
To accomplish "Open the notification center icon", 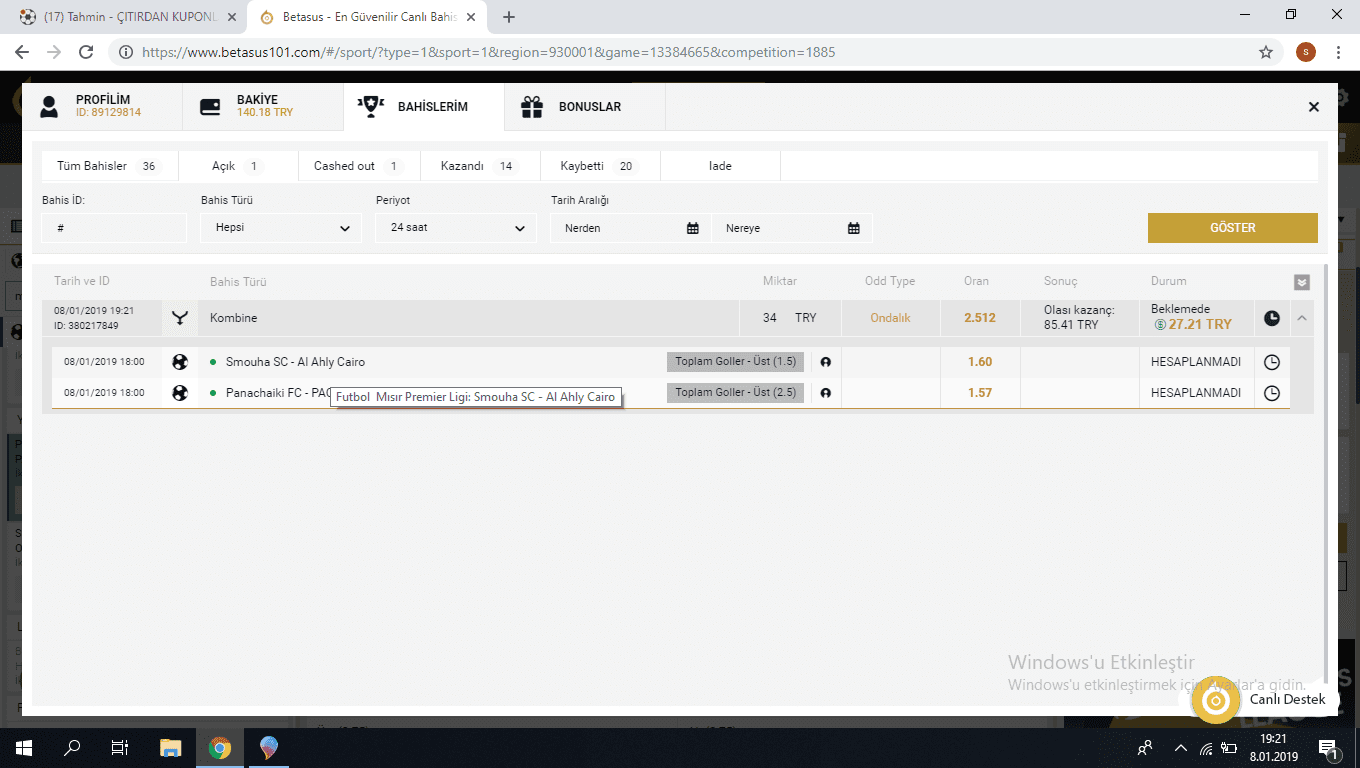I will (x=1329, y=748).
